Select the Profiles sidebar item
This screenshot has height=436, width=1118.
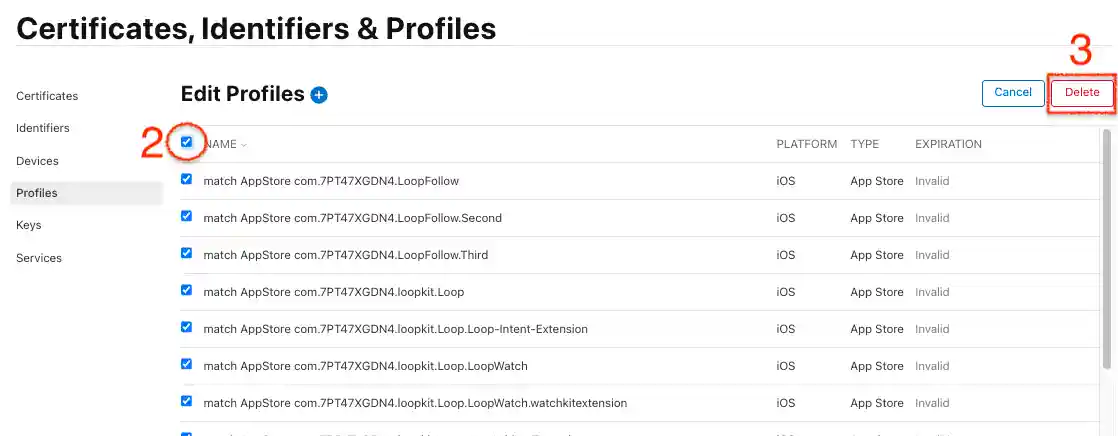tap(37, 193)
